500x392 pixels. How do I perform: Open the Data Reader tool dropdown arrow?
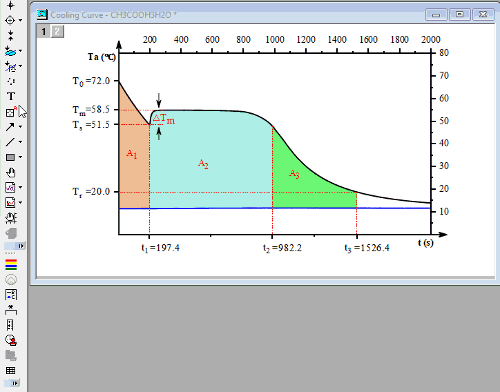20,20
